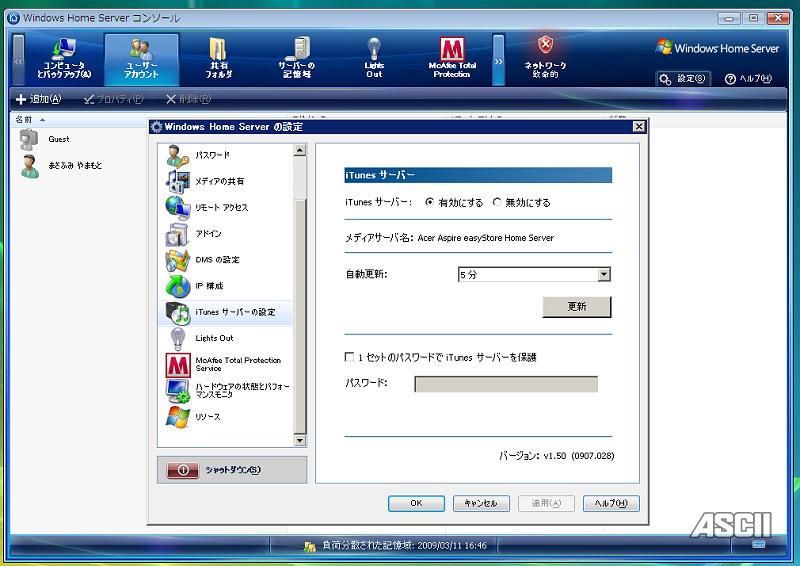Click the Update (更新) button
This screenshot has width=800, height=566.
pos(577,307)
